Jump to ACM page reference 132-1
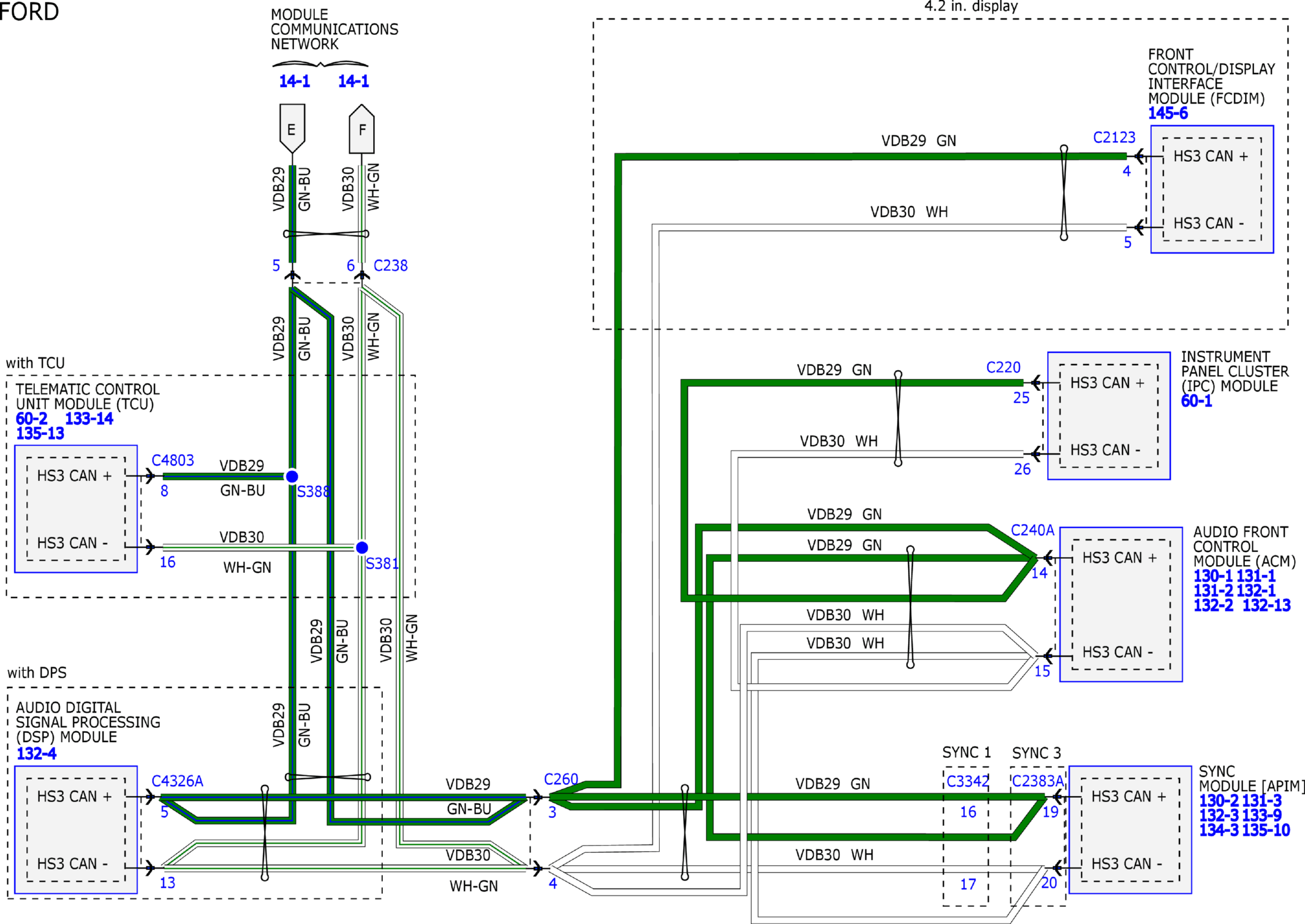The height and width of the screenshot is (924, 1305). tap(1256, 591)
